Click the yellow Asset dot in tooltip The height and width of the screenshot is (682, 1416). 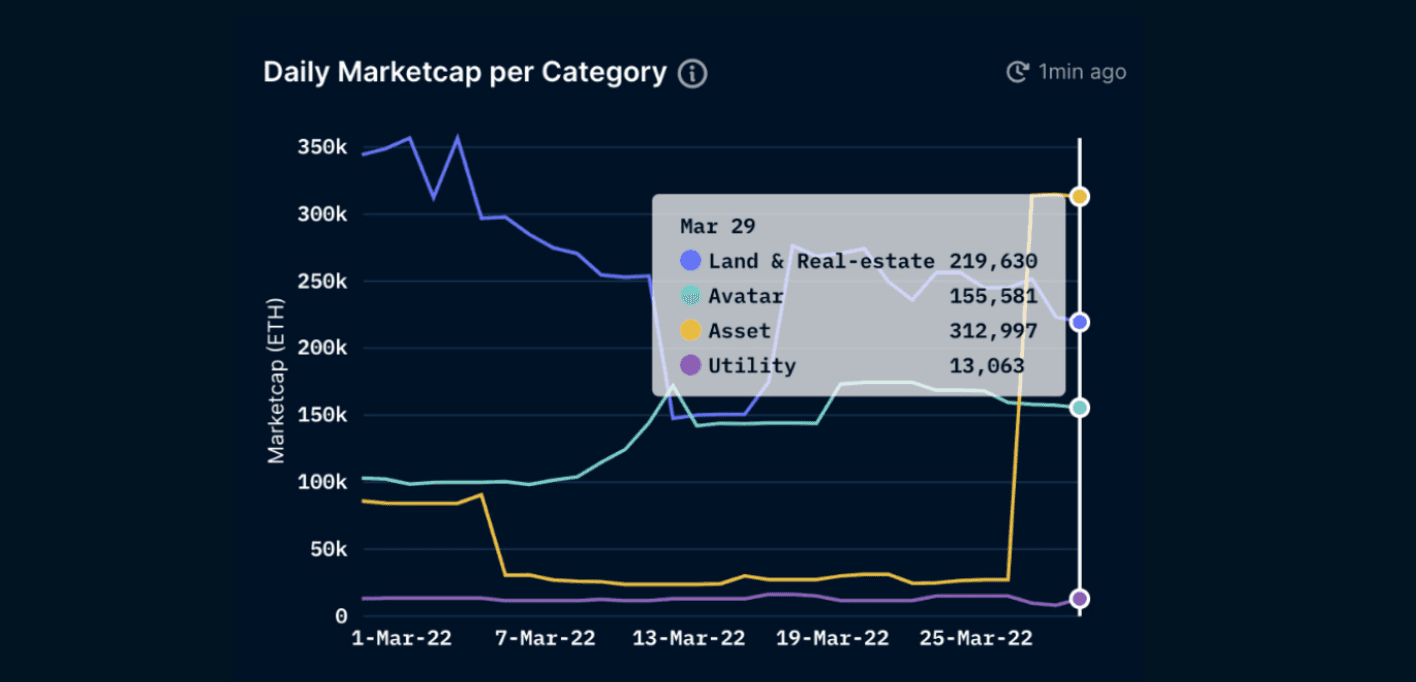coord(690,331)
